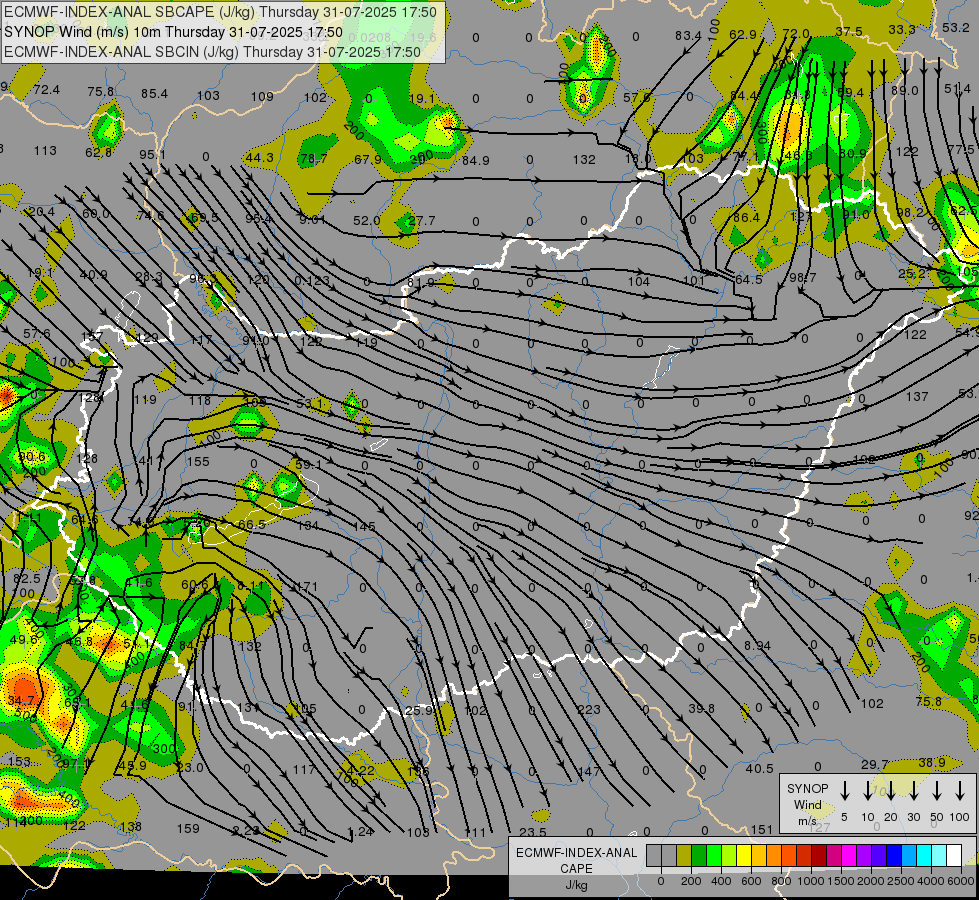
Task: Click the 2000 tick on CAPE legend
Action: click(x=871, y=881)
